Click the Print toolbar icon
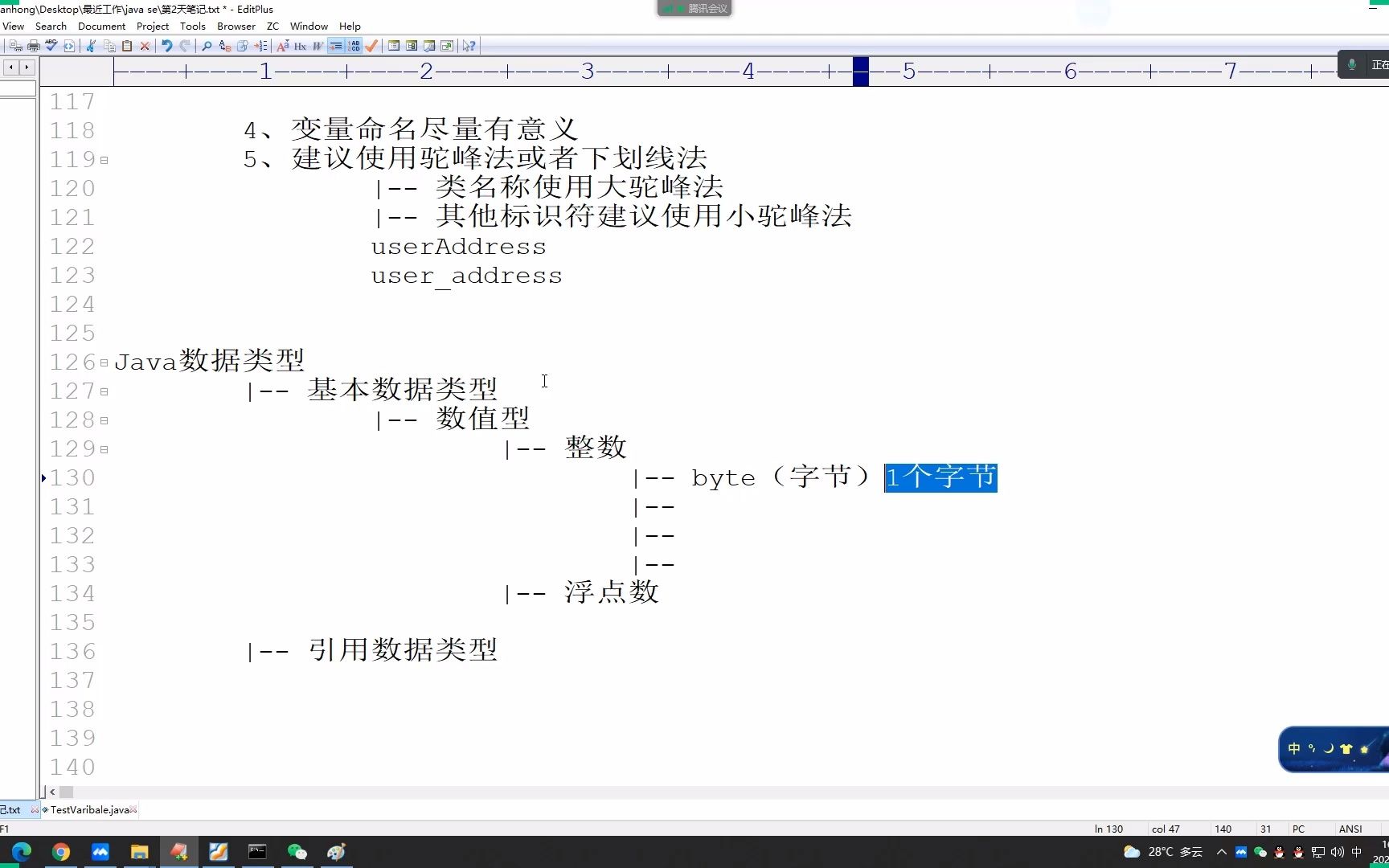 click(x=34, y=46)
